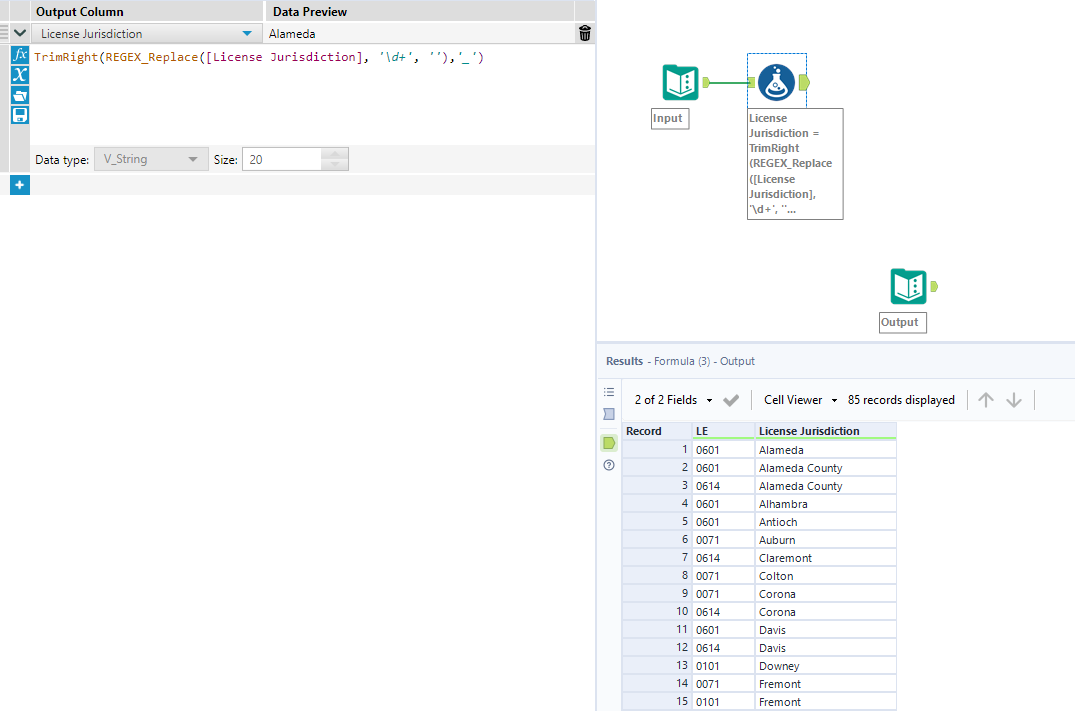This screenshot has height=711, width=1075.
Task: Open recent and saved expressions folder icon
Action: 19,95
